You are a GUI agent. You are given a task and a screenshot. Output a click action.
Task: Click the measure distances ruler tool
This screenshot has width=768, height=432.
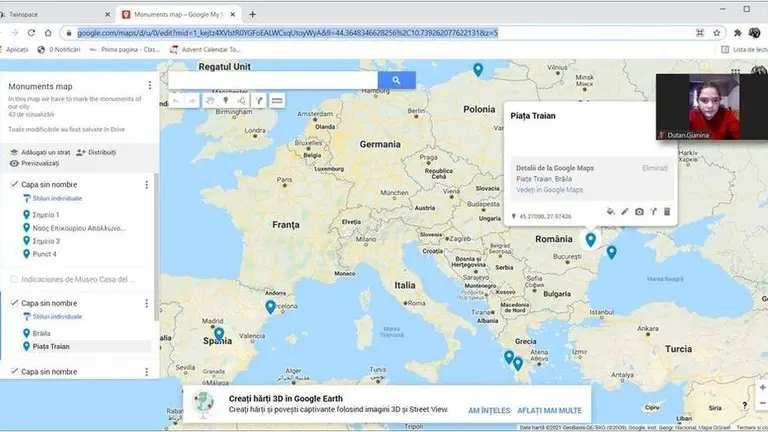click(x=277, y=101)
